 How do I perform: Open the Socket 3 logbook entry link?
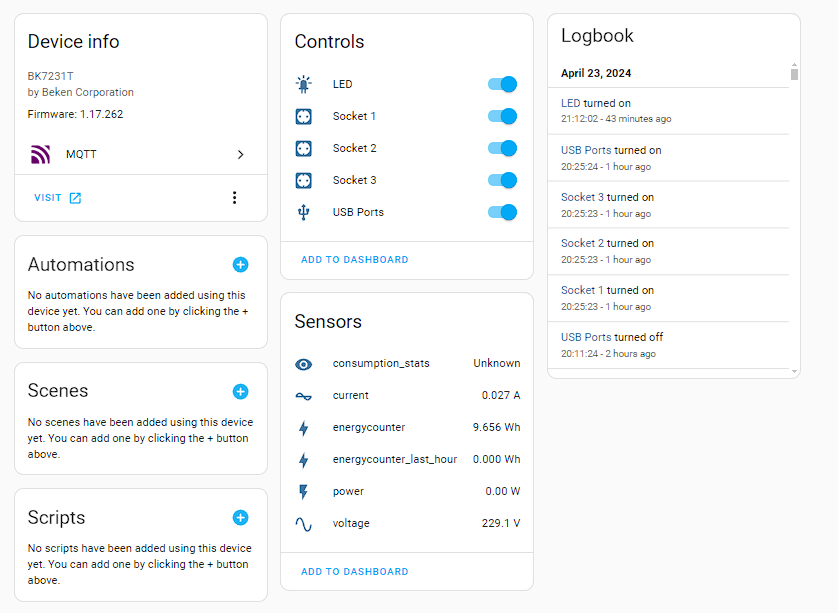tap(582, 197)
